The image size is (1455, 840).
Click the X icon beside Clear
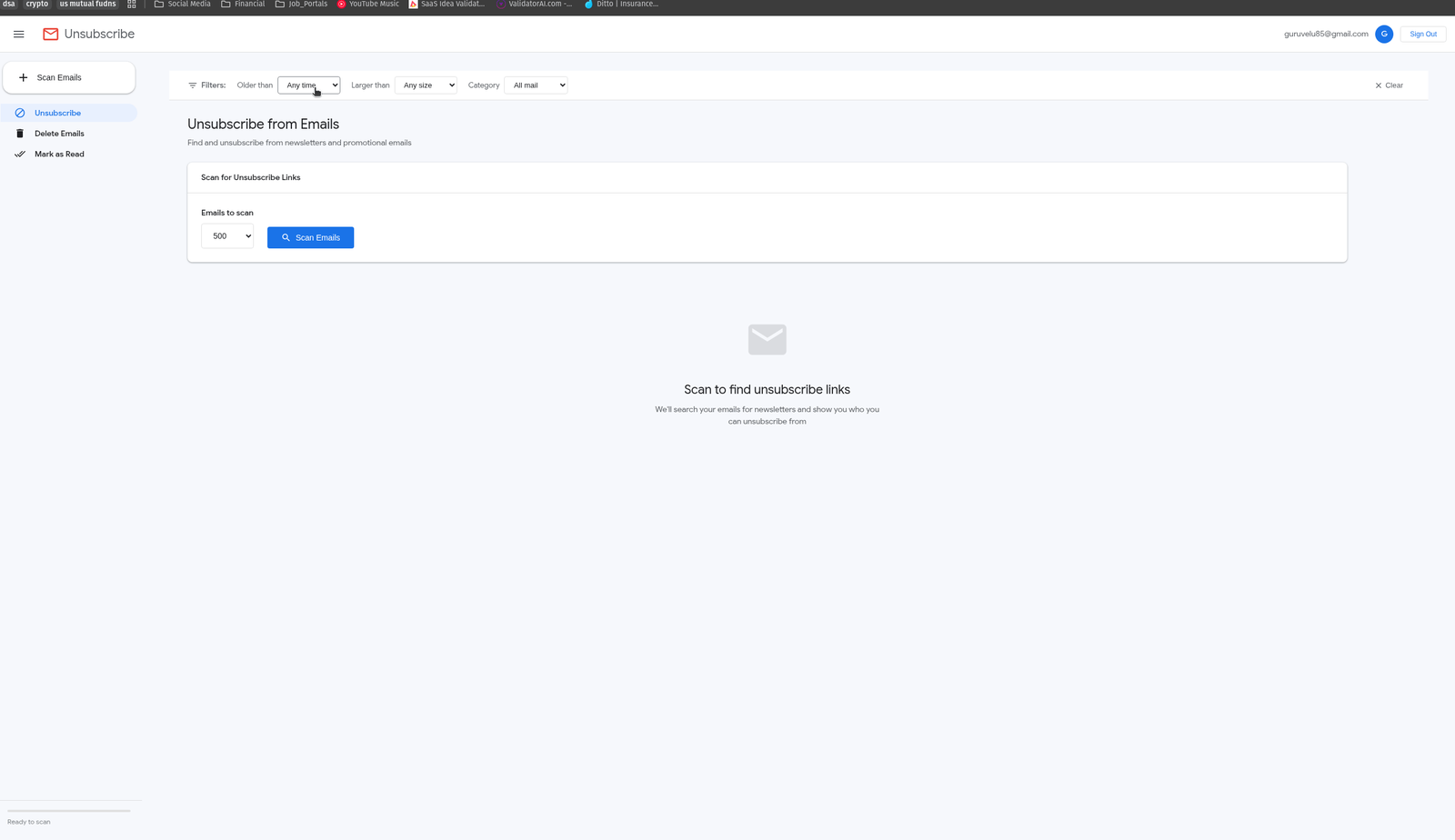tap(1379, 85)
